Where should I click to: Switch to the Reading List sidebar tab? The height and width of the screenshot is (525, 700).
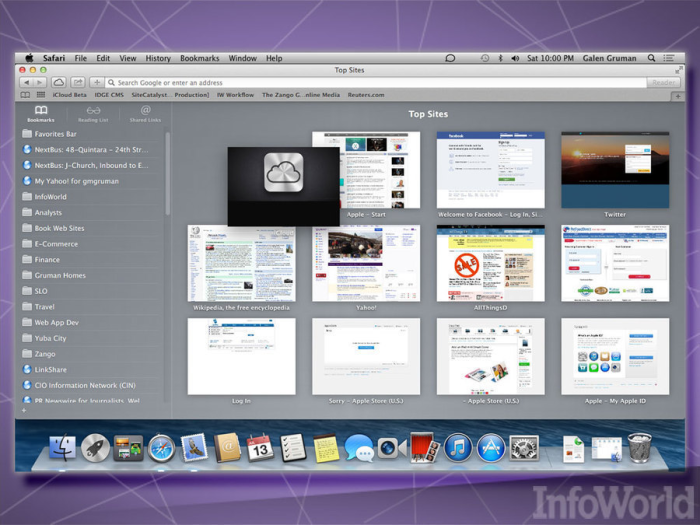click(93, 114)
